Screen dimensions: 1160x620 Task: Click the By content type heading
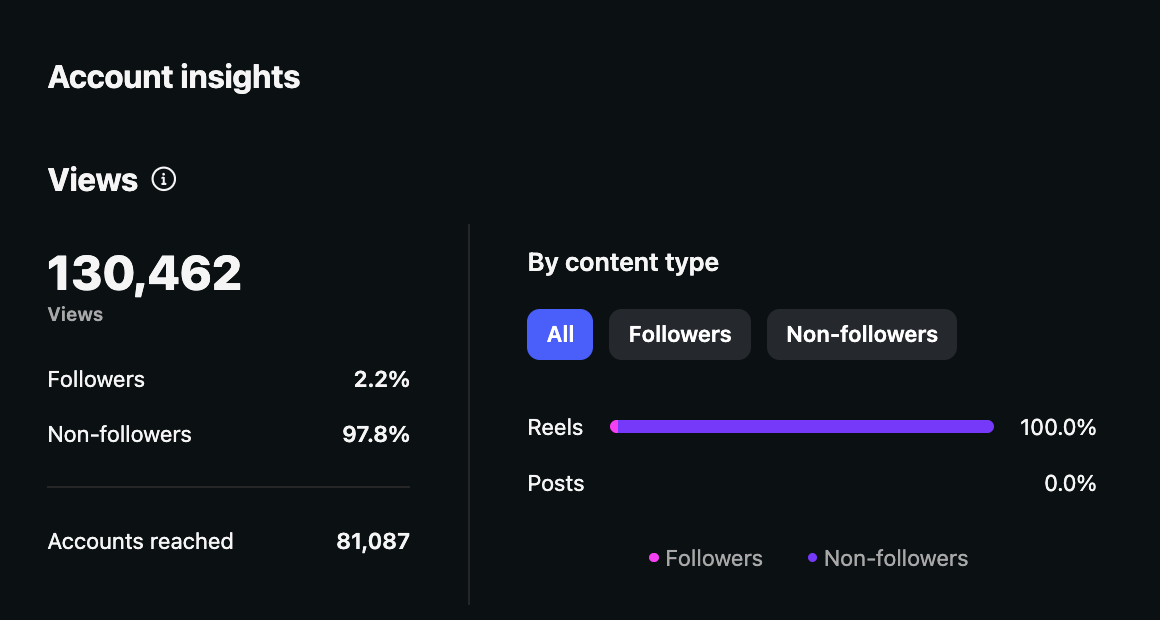(x=623, y=262)
